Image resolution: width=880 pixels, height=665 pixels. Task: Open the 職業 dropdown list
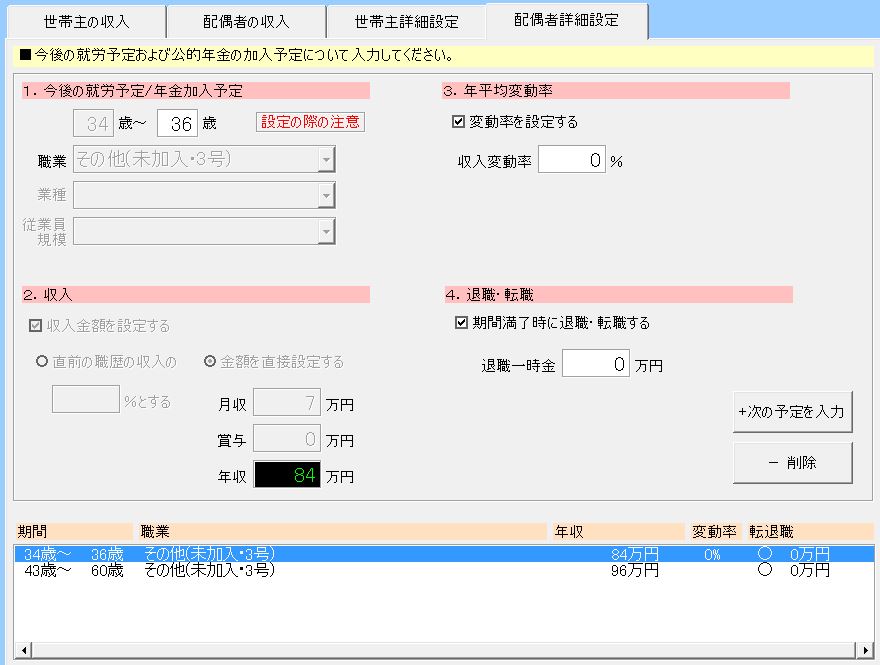(325, 159)
